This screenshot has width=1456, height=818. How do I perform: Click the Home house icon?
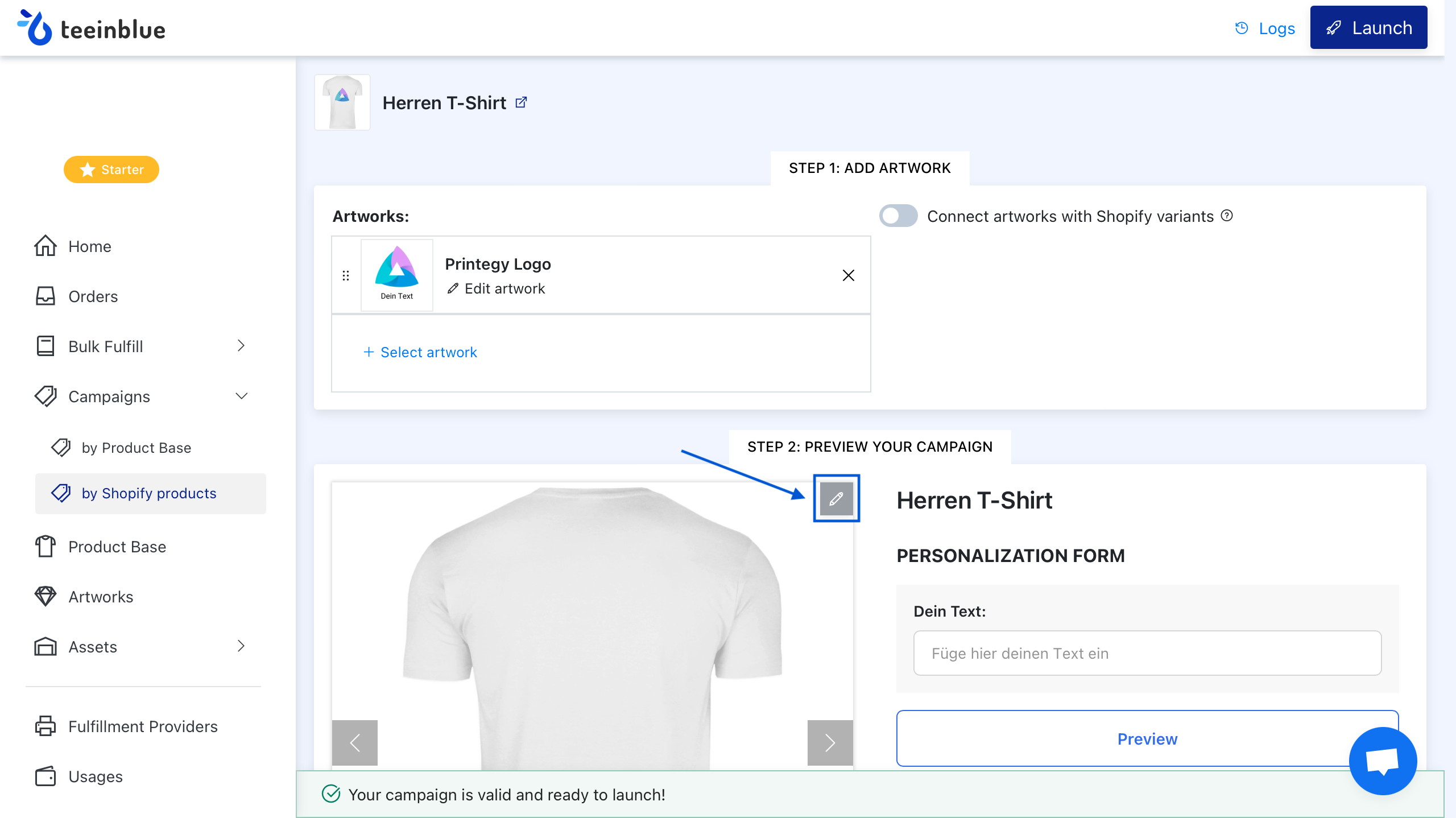pos(45,246)
